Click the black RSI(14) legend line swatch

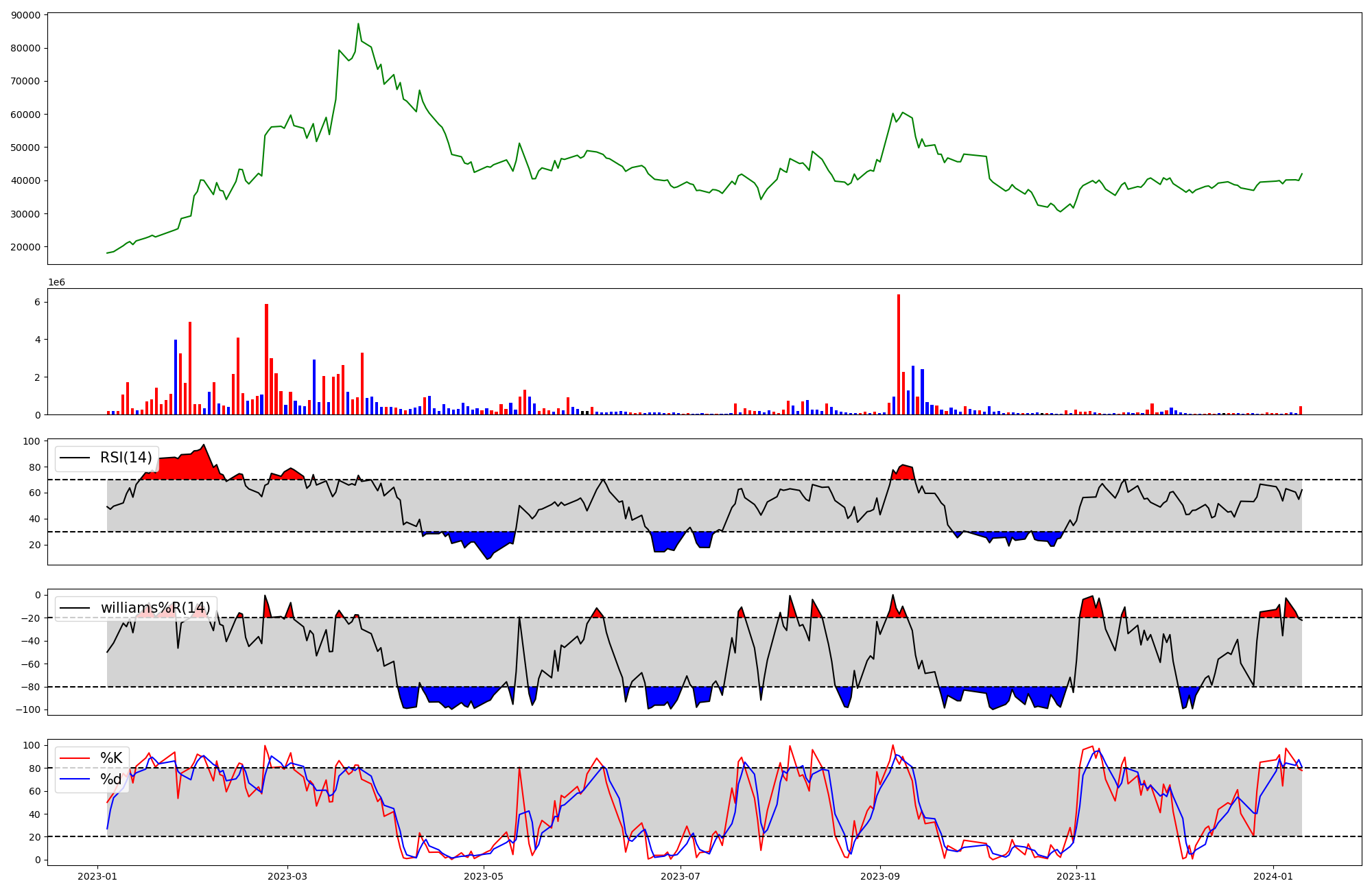click(x=75, y=458)
